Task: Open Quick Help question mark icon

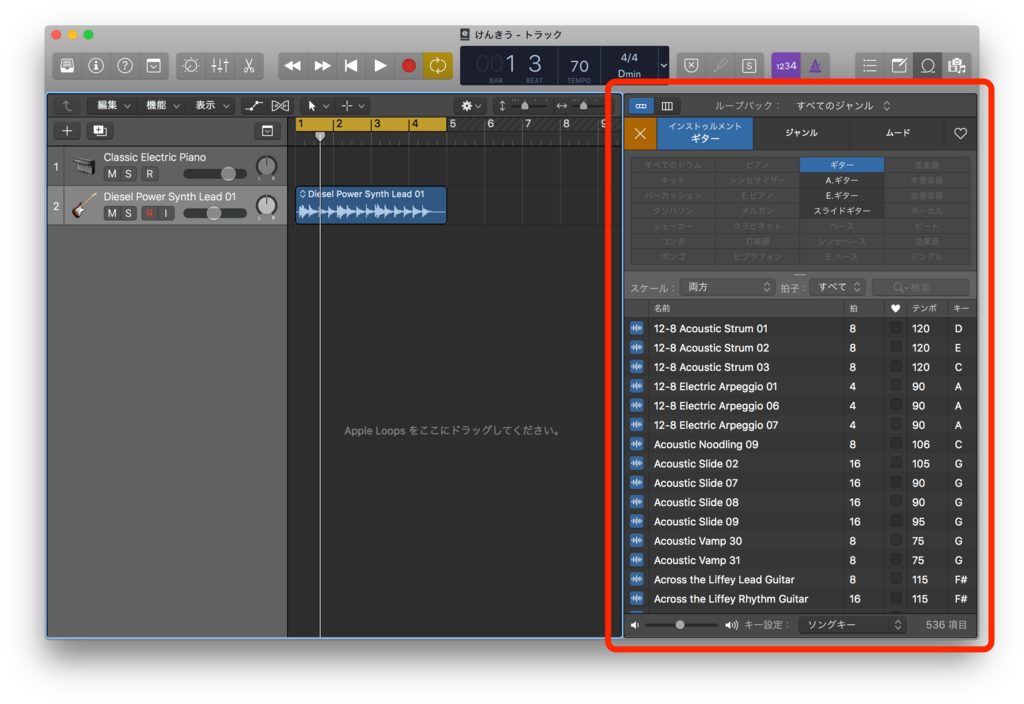Action: tap(125, 66)
